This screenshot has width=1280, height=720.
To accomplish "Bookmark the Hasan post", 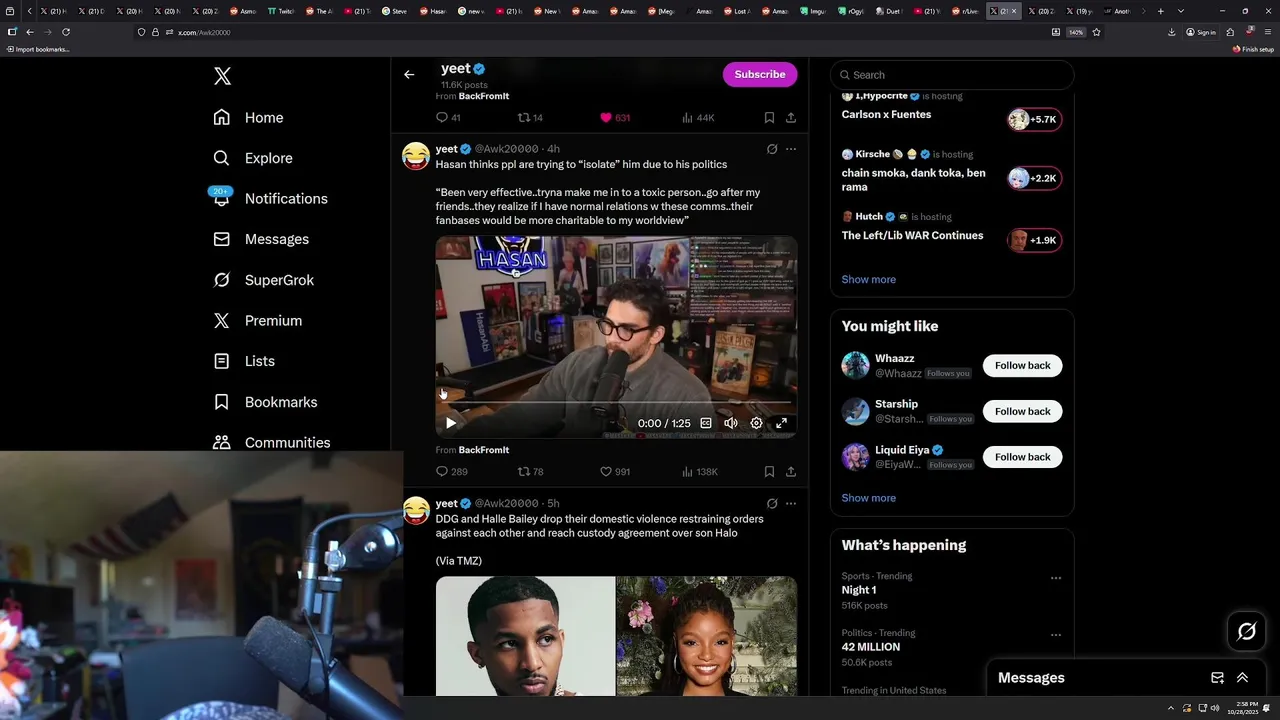I will 769,471.
